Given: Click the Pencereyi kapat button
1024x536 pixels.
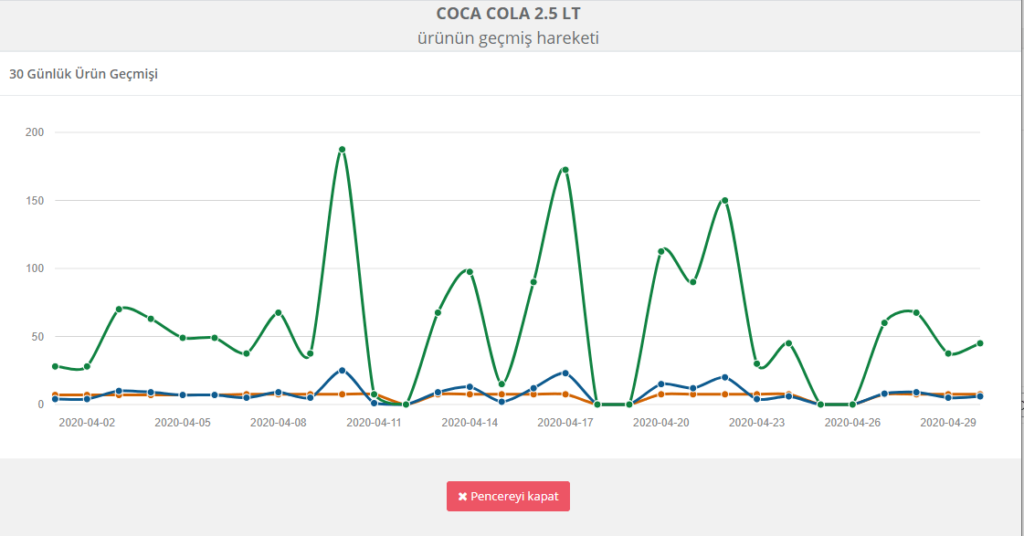Looking at the screenshot, I should 508,496.
